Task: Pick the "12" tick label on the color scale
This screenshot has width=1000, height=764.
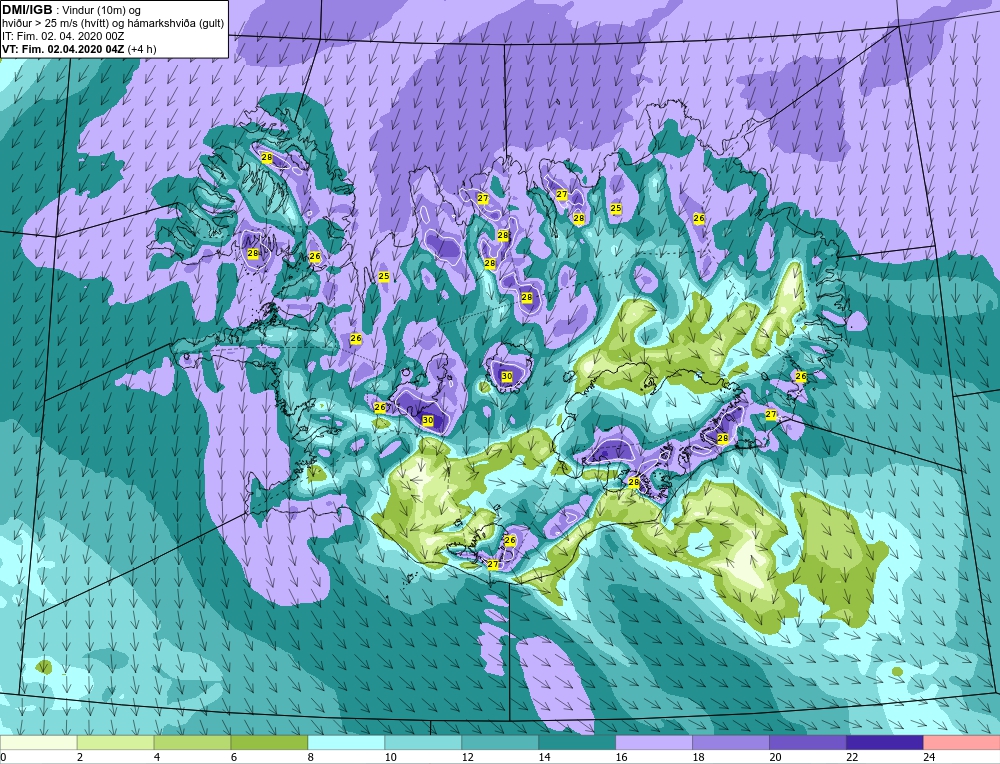Action: coord(467,757)
